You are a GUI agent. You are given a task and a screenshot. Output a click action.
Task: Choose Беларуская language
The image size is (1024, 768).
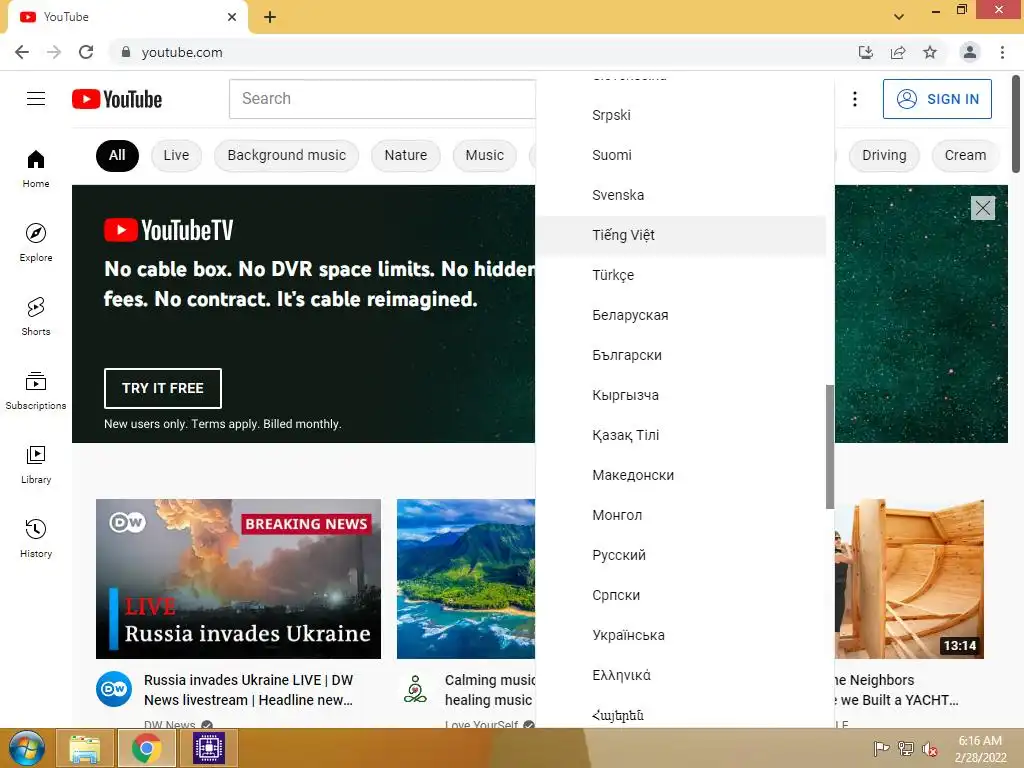680,315
